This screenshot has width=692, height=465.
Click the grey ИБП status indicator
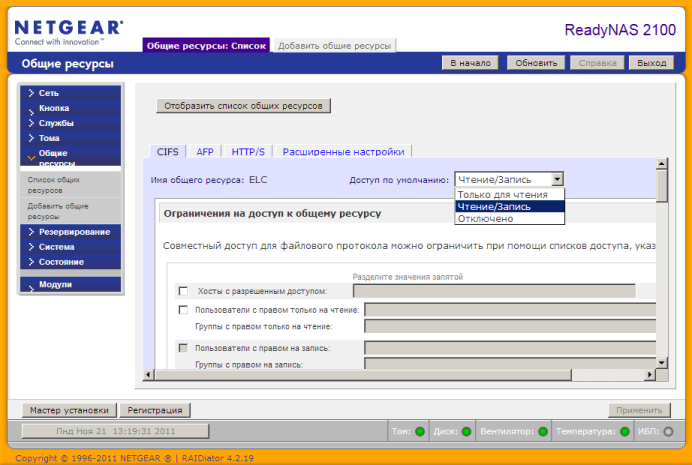669,431
